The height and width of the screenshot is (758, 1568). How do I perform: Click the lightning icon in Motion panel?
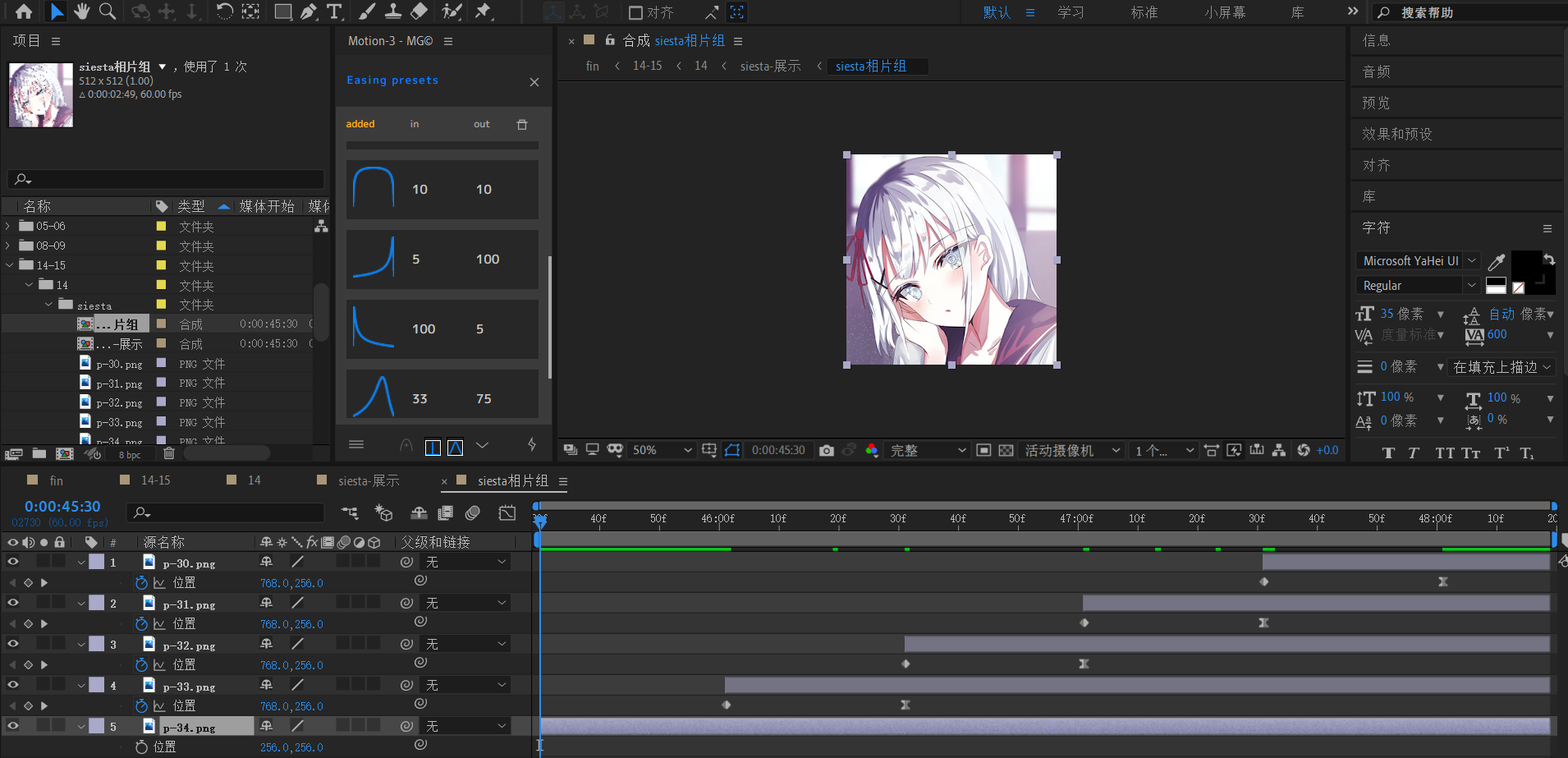[x=532, y=445]
